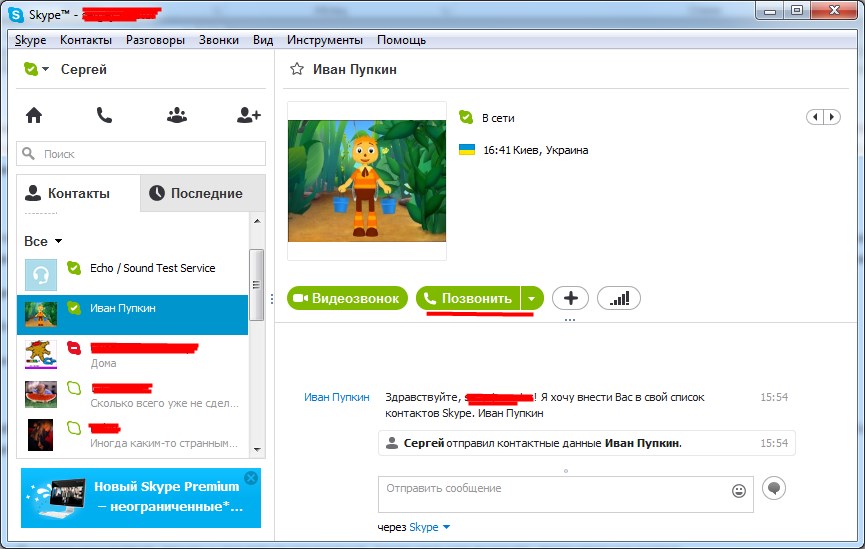Open the dial pad phone icon

(x=104, y=115)
